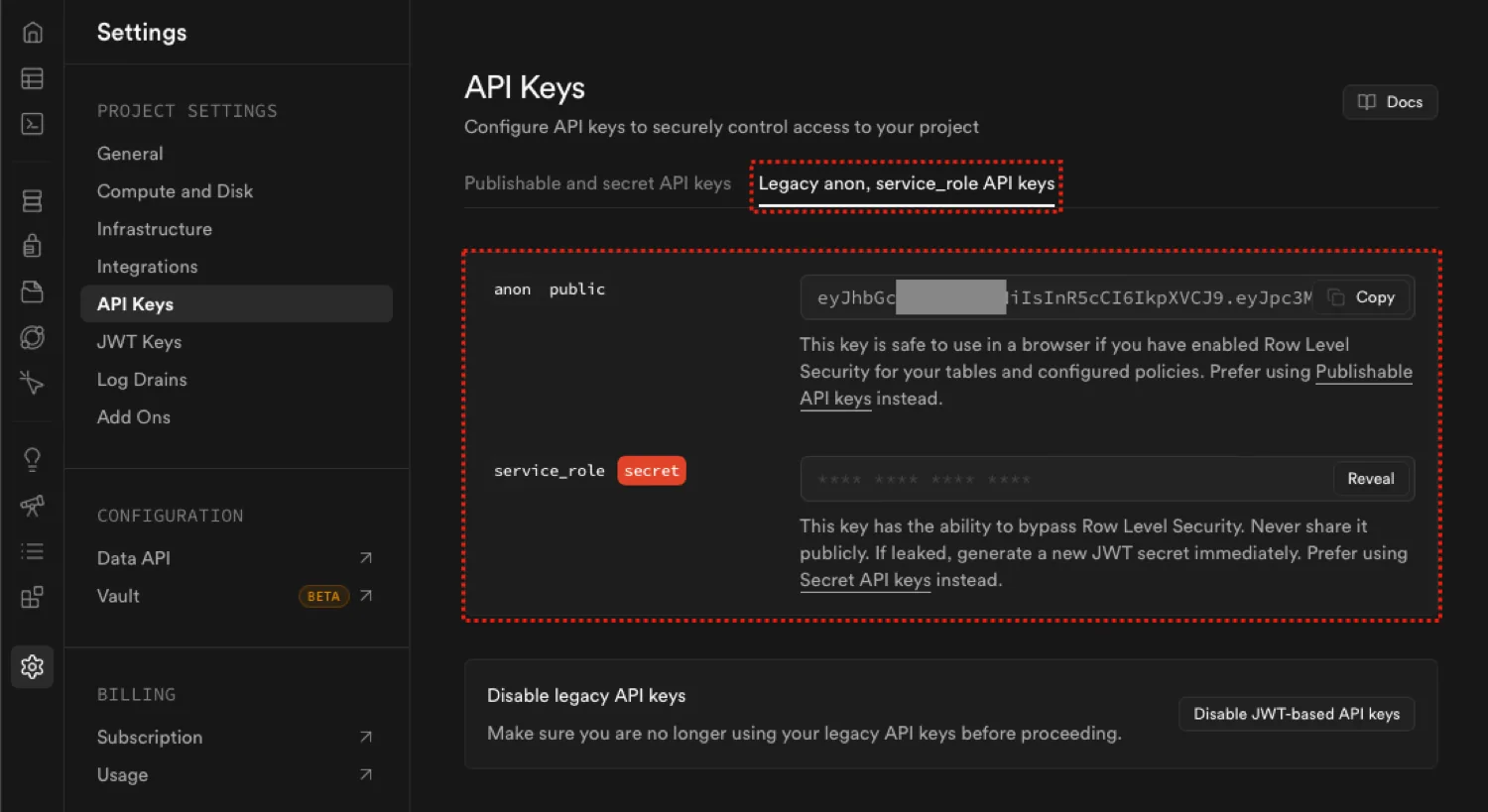Viewport: 1488px width, 812px height.
Task: Open the Vault beta configuration page
Action: (118, 595)
